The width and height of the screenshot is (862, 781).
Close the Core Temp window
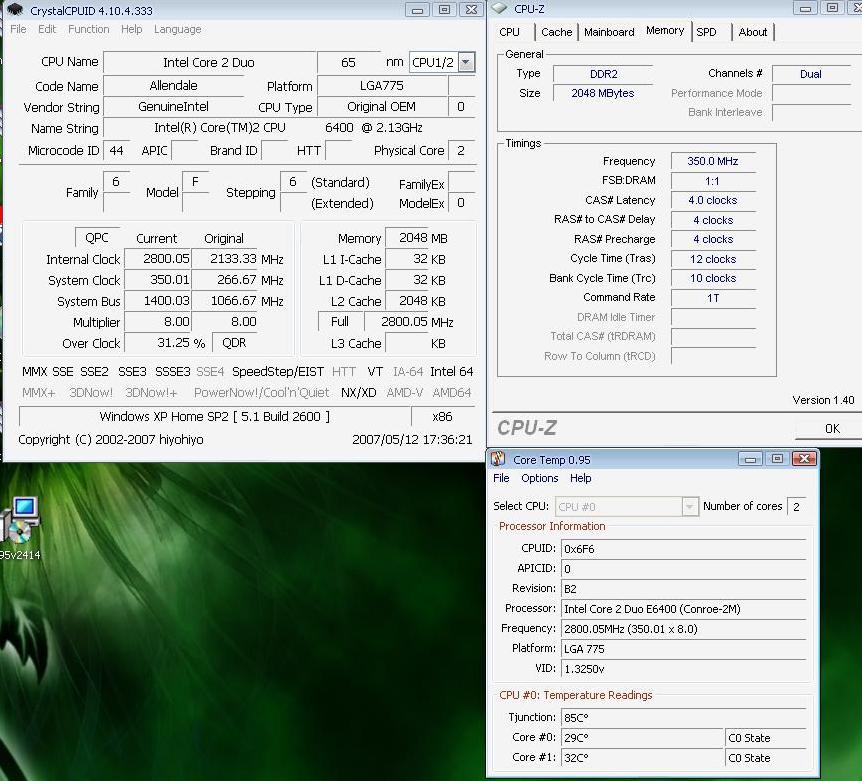(803, 459)
